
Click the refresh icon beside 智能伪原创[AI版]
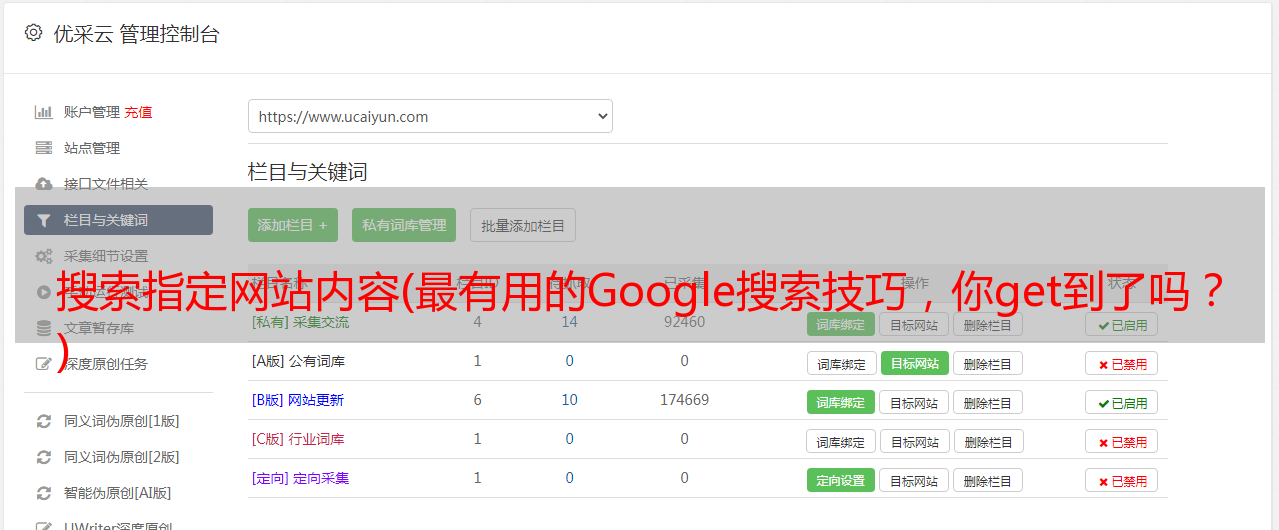(44, 493)
